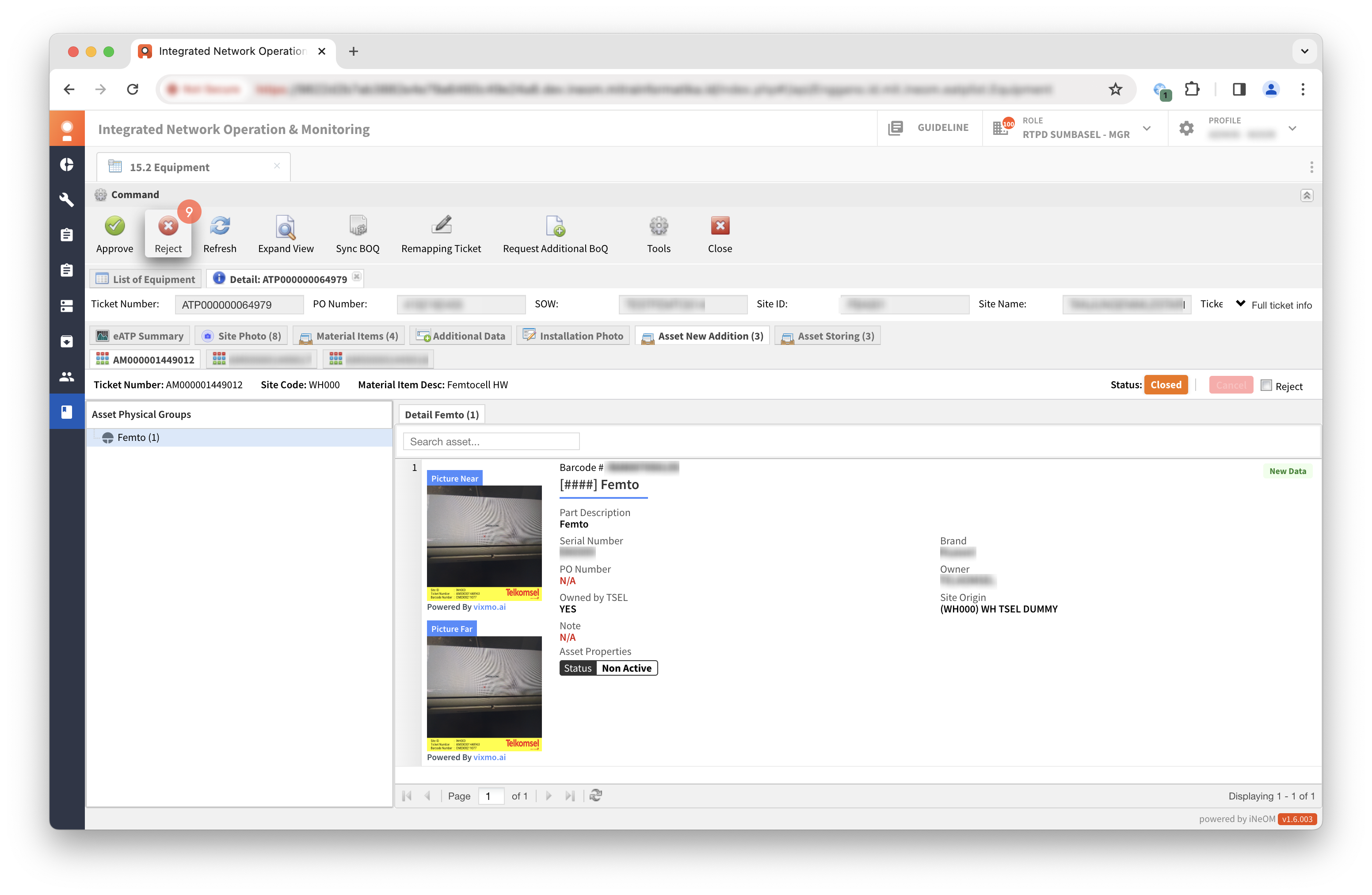Open the server rack sidebar icon

click(67, 306)
